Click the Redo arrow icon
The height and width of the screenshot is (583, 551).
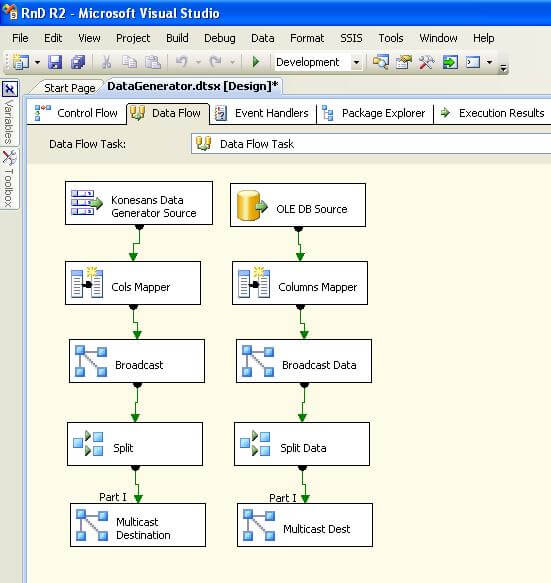[x=216, y=61]
